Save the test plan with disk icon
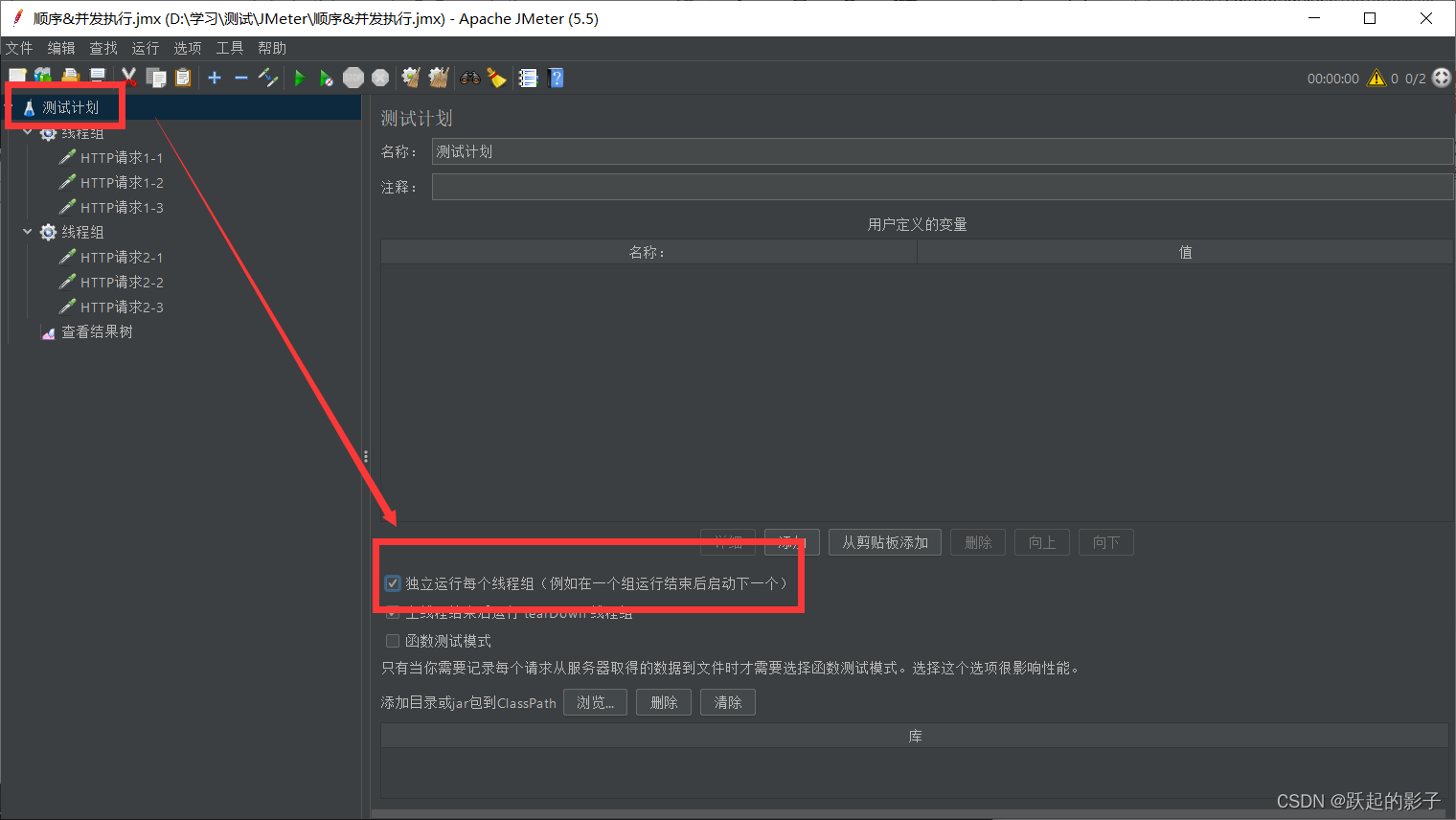This screenshot has height=820, width=1456. click(x=97, y=78)
